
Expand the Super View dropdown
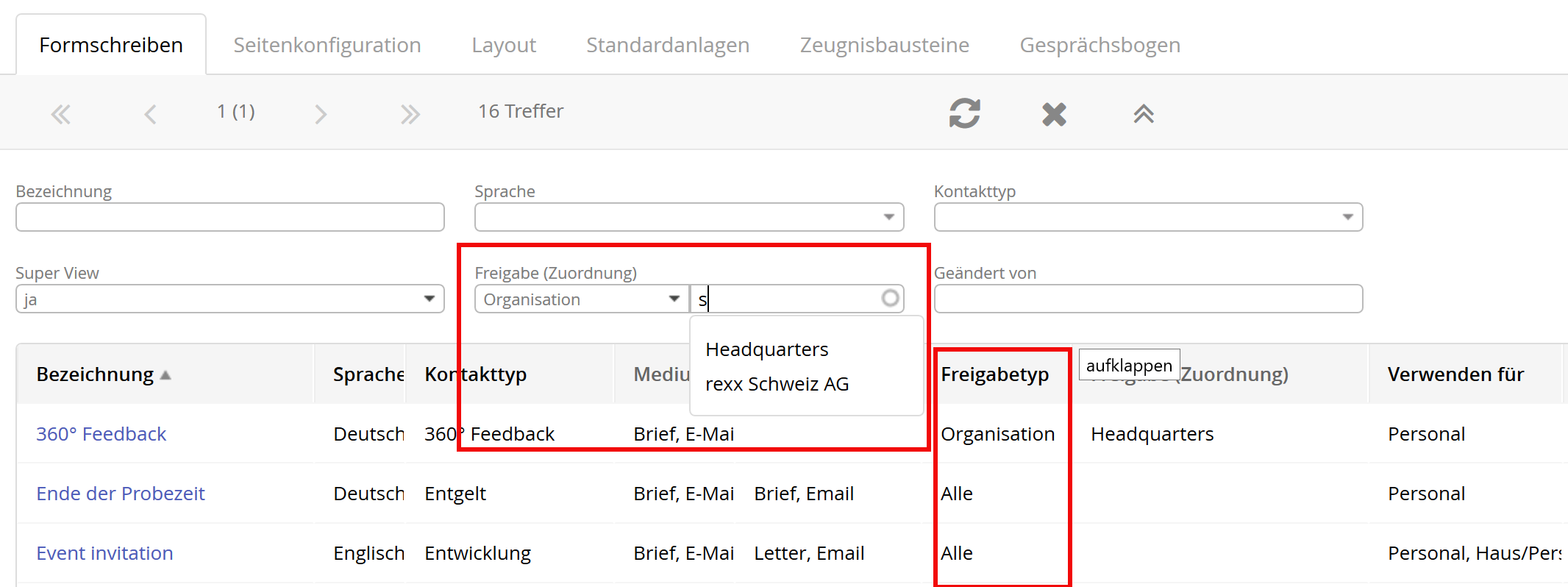click(430, 299)
